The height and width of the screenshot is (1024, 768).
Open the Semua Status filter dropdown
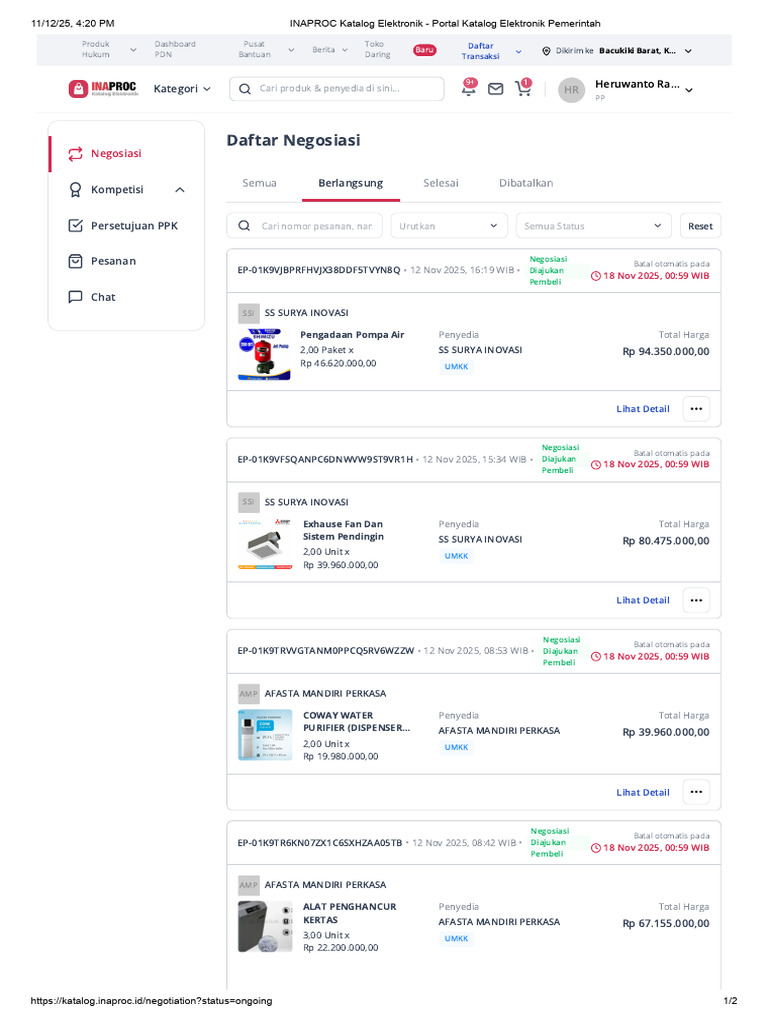(594, 226)
